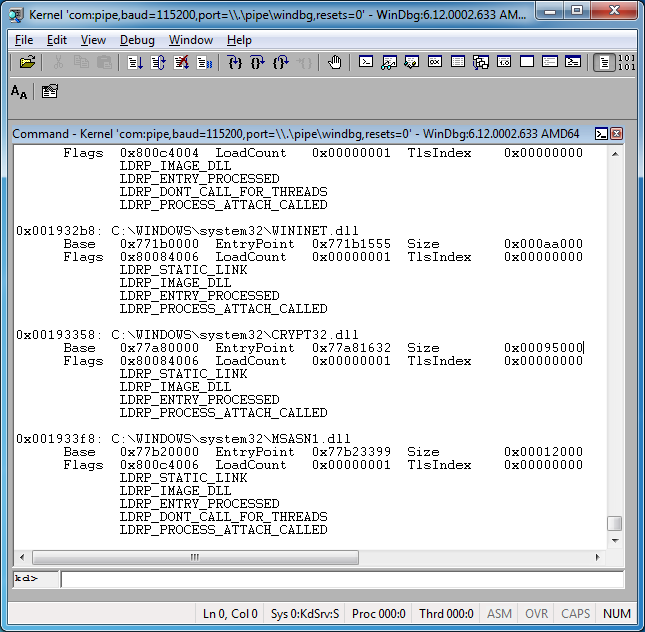Click size value 0x000aa000

(543, 244)
